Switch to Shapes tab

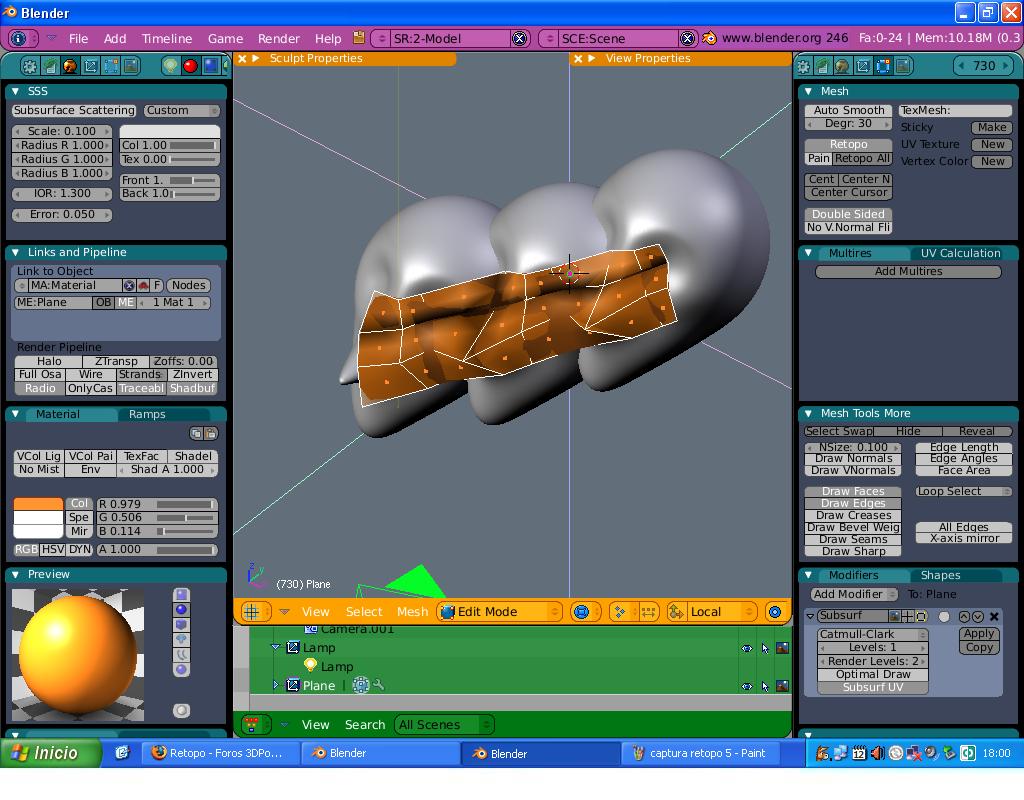point(940,575)
